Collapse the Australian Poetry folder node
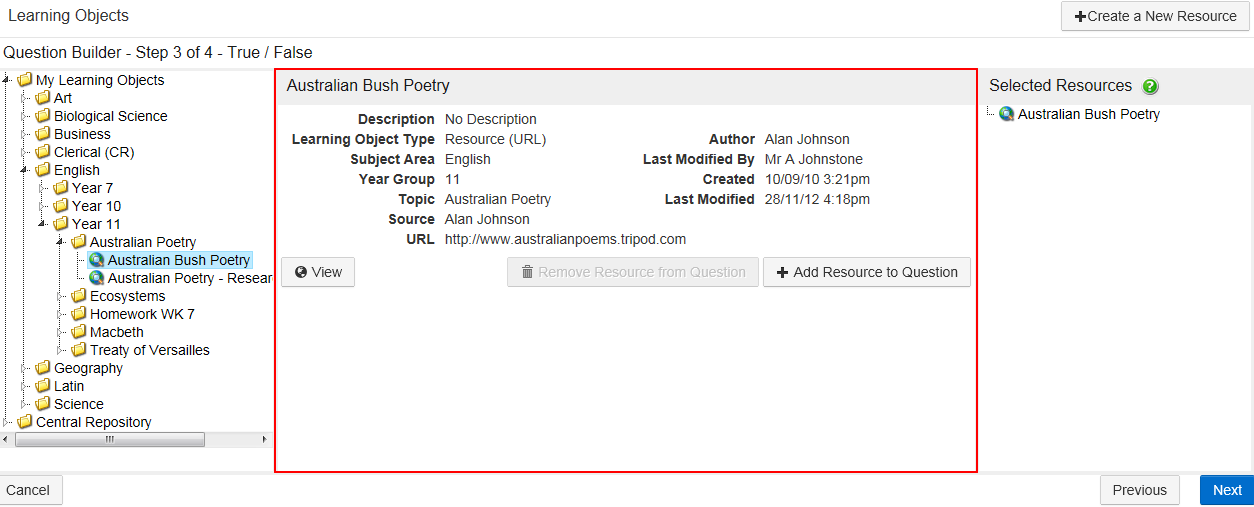Screen dimensions: 1254x507 pos(61,242)
